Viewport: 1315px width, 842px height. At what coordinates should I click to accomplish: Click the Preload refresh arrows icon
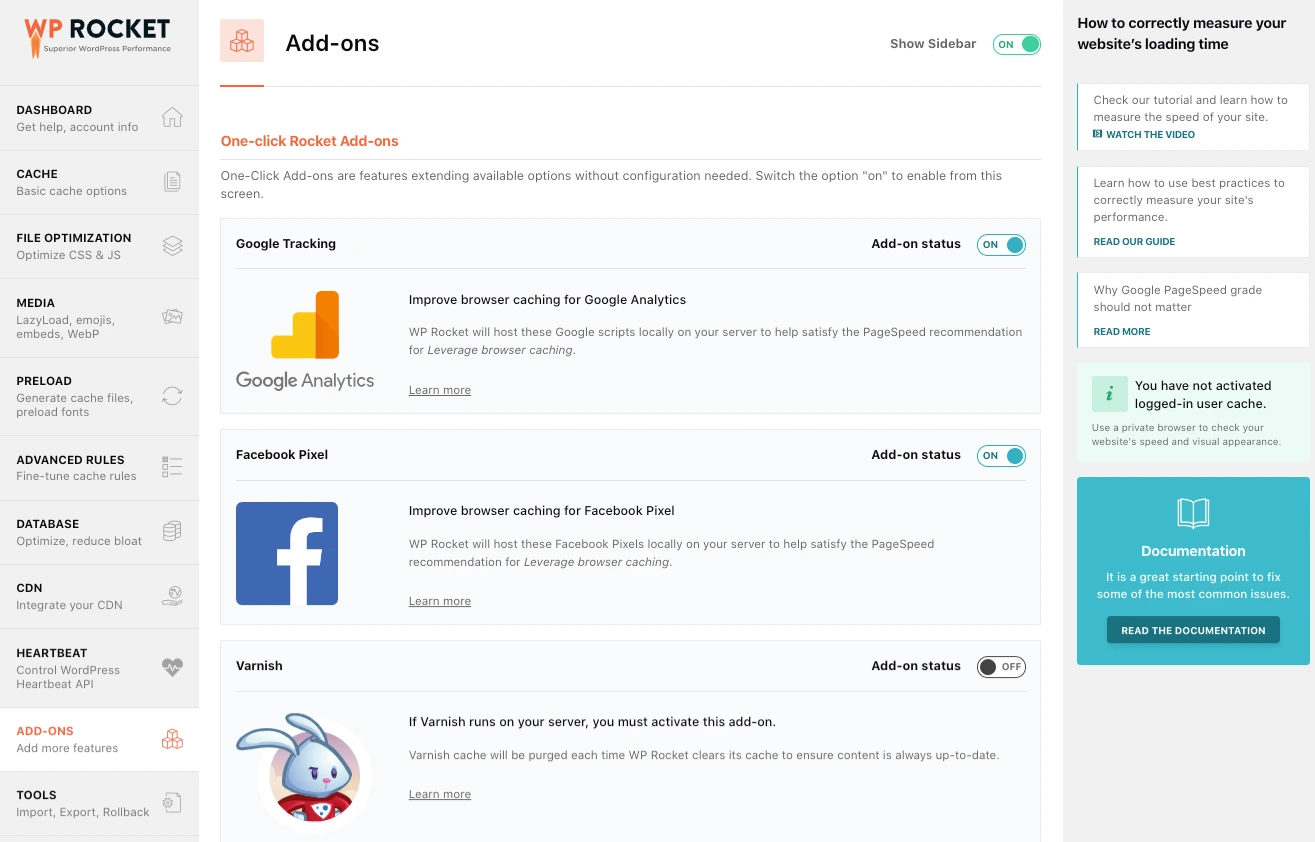[x=172, y=396]
